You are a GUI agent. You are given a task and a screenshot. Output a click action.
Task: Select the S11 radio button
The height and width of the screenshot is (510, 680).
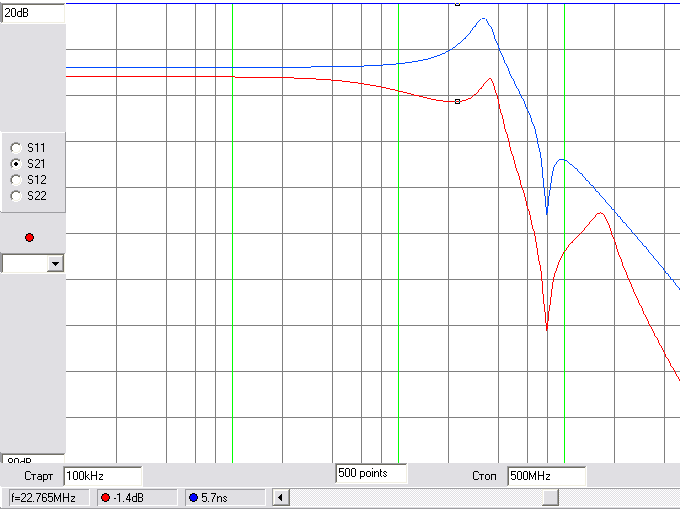click(x=16, y=148)
